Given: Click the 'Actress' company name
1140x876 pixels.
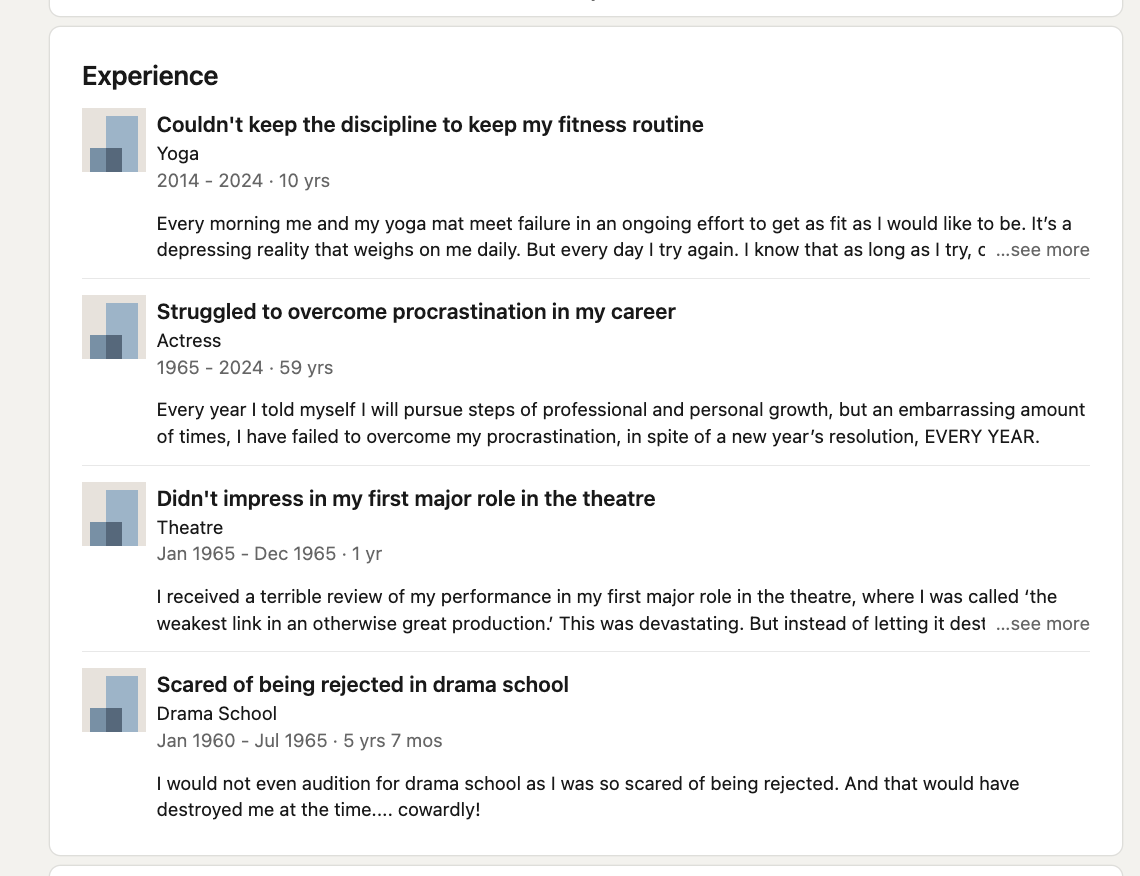Looking at the screenshot, I should pyautogui.click(x=189, y=341).
